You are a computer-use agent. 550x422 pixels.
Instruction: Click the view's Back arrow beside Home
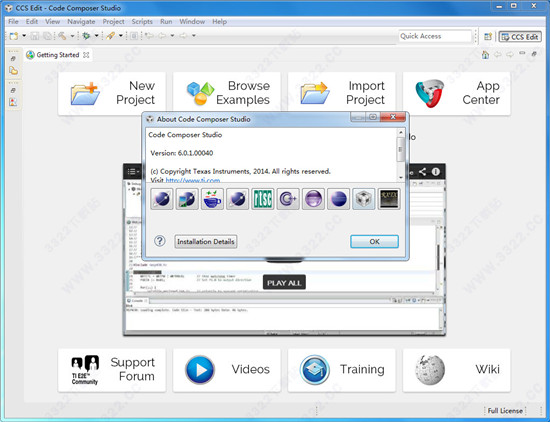pyautogui.click(x=498, y=55)
